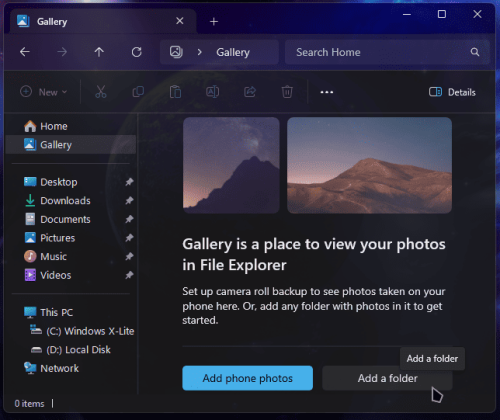The width and height of the screenshot is (500, 420).
Task: Navigate back with the left arrow
Action: point(25,52)
